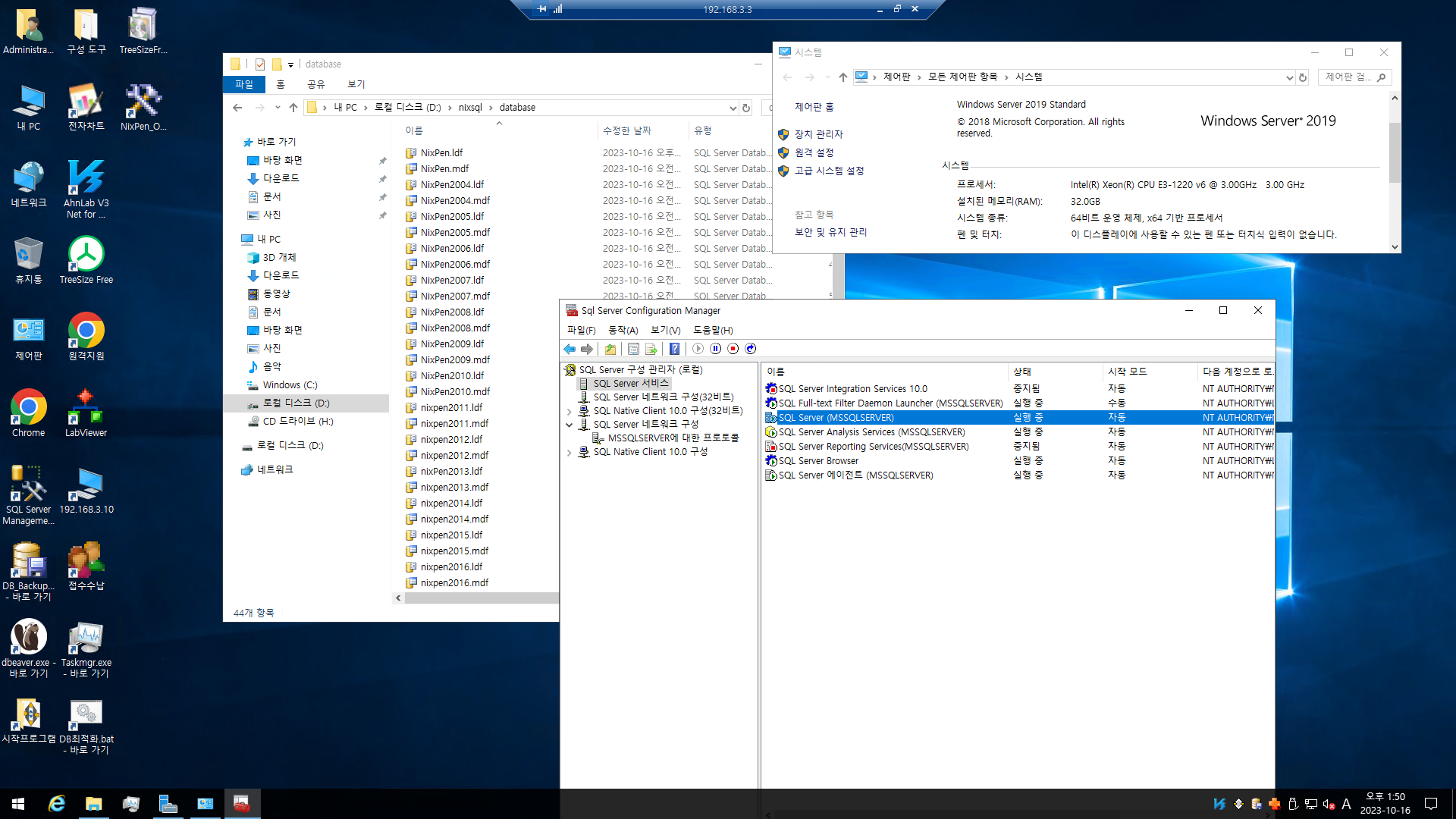The width and height of the screenshot is (1456, 819).
Task: Open the Properties toolbar icon in Configuration Manager
Action: coord(633,349)
